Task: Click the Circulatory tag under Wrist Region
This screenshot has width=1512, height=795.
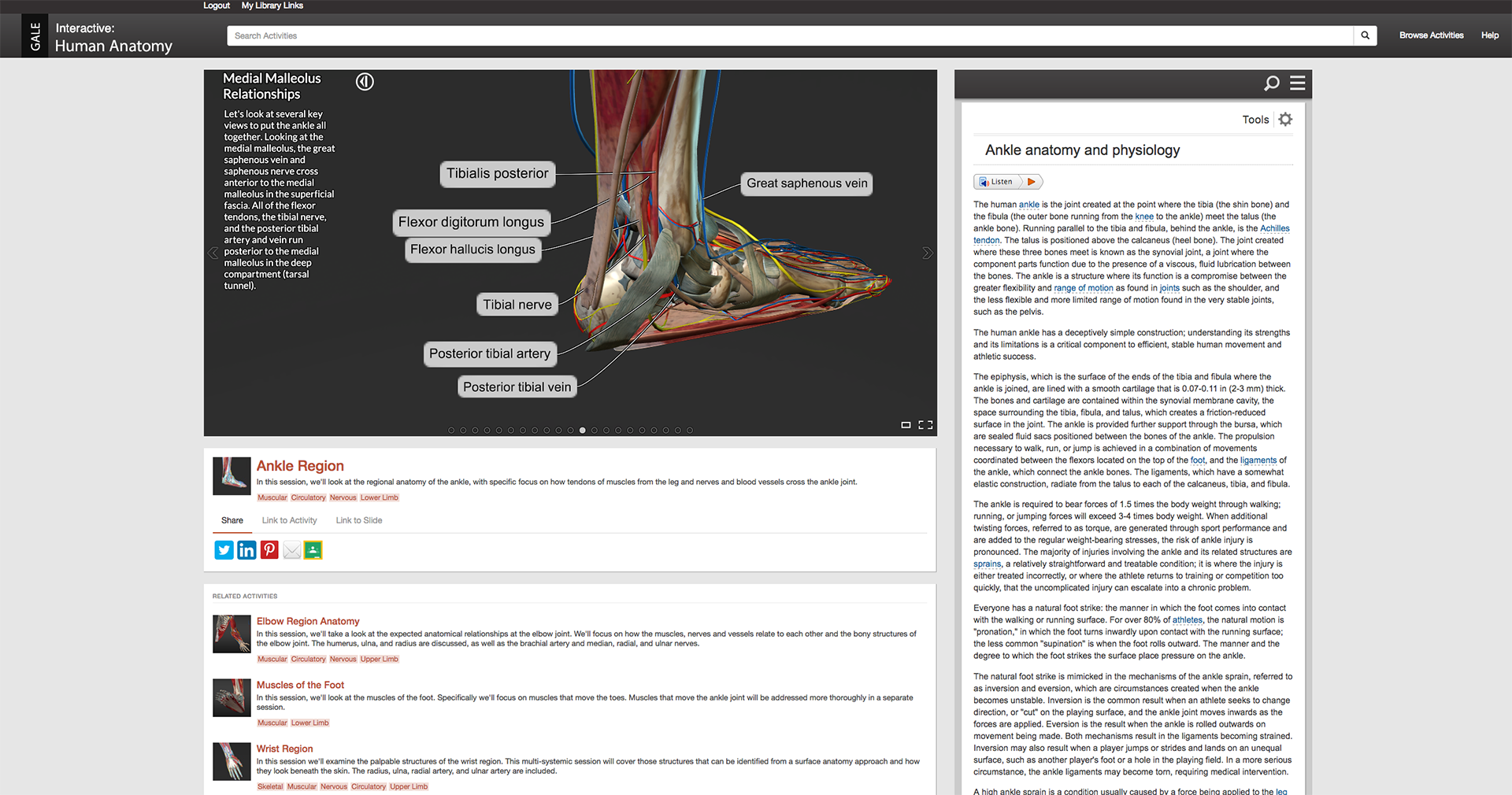Action: 369,786
